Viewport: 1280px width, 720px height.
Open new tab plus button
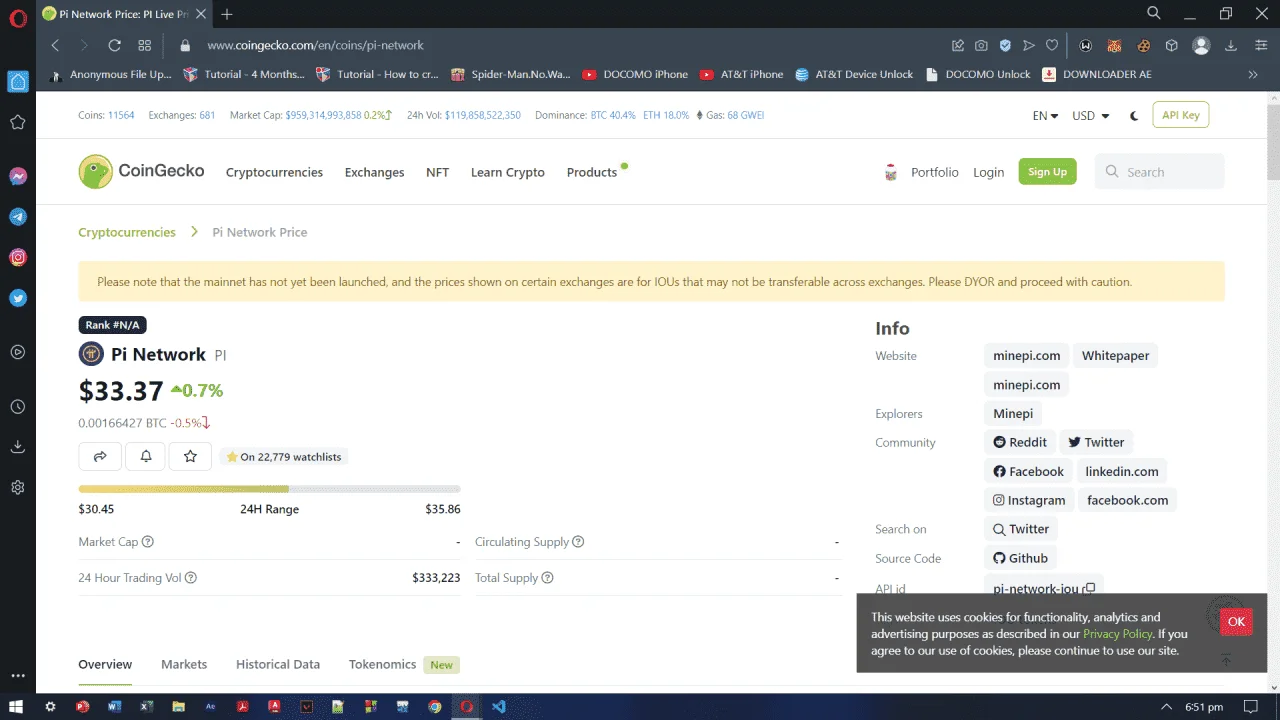[x=227, y=14]
